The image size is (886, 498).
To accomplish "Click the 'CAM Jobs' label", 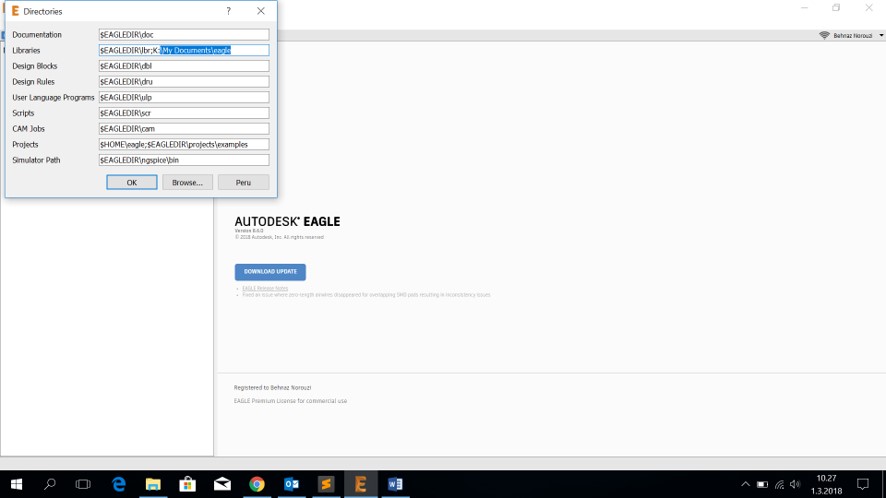I will point(28,129).
